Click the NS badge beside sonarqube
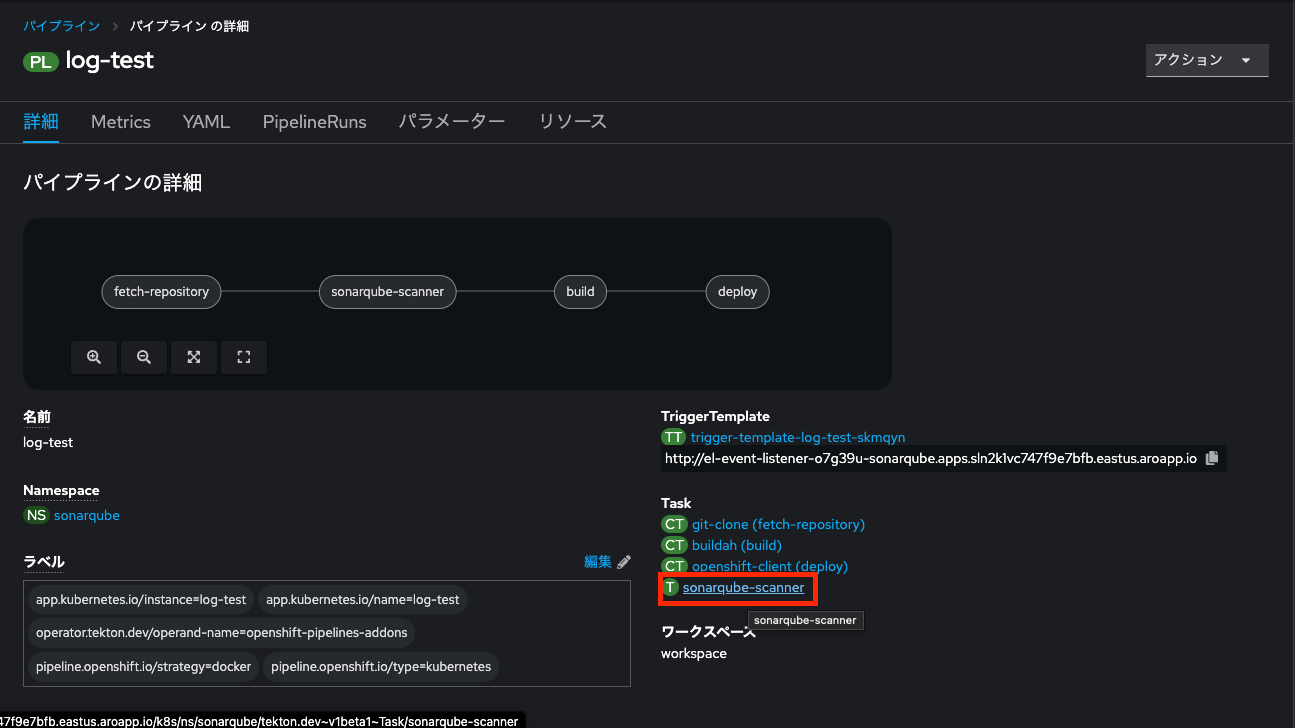Viewport: 1295px width, 728px height. [36, 515]
